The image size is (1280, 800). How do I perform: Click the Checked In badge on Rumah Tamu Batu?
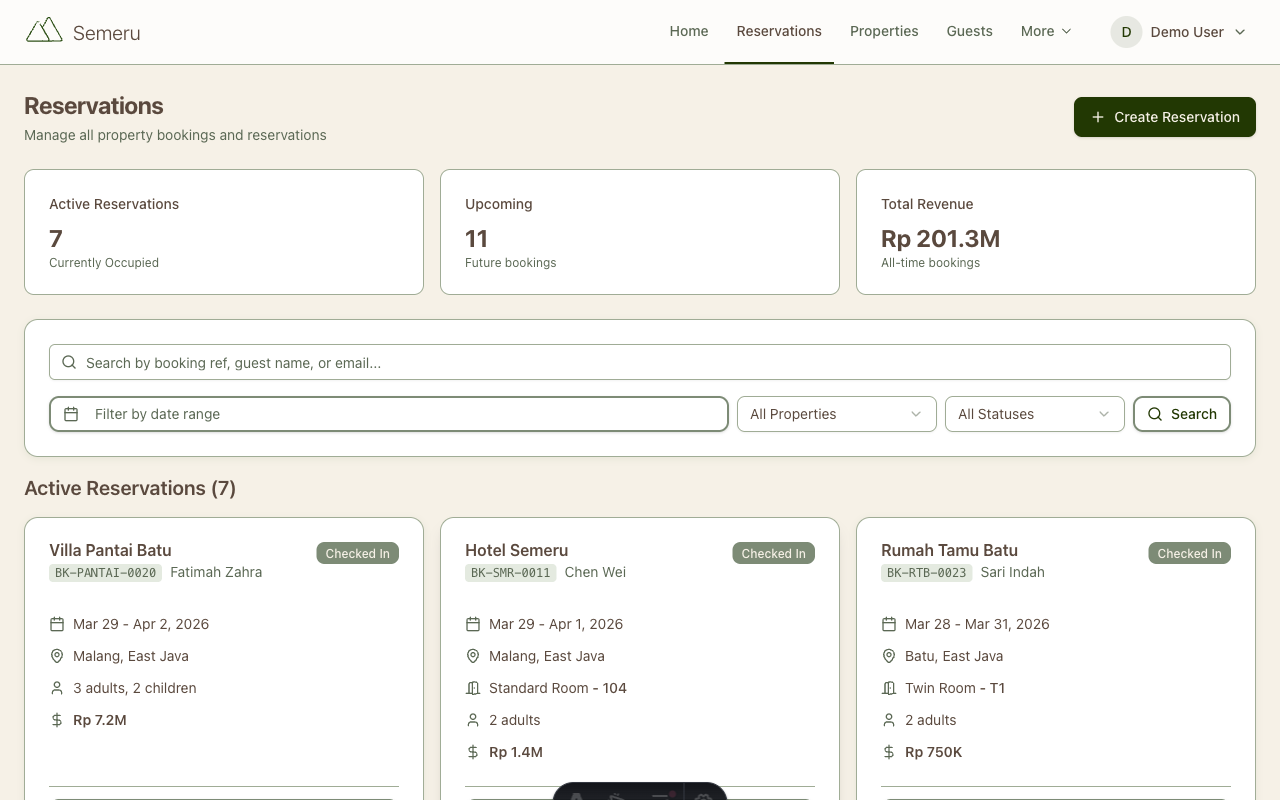click(1190, 553)
